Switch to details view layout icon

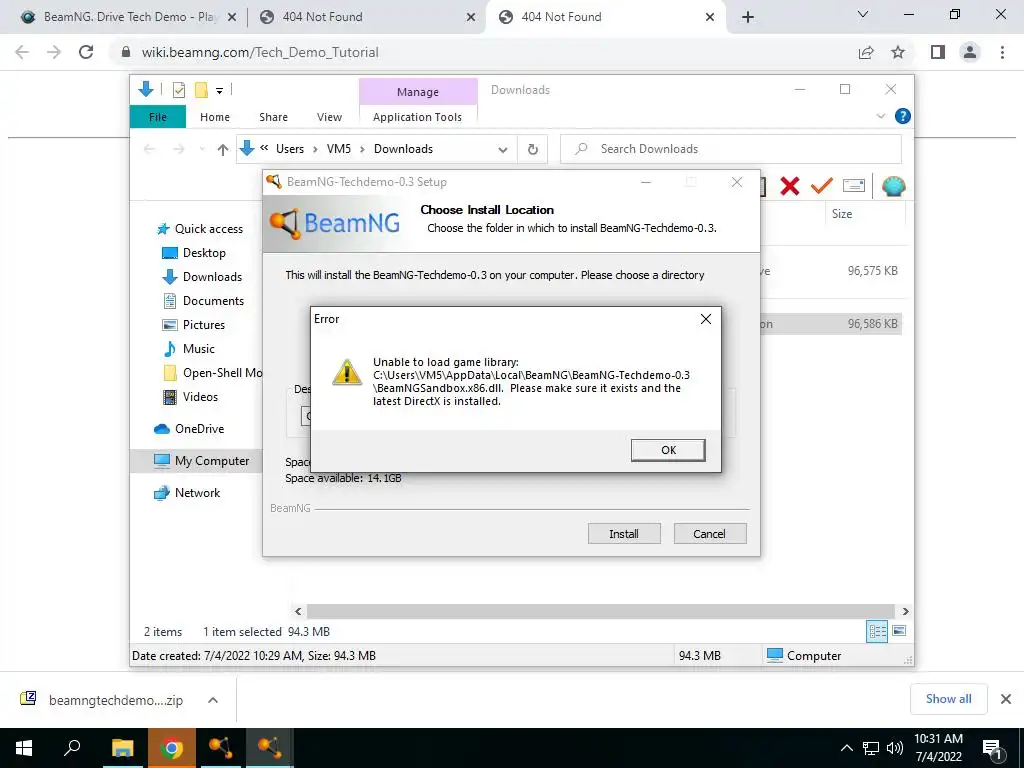[x=876, y=631]
